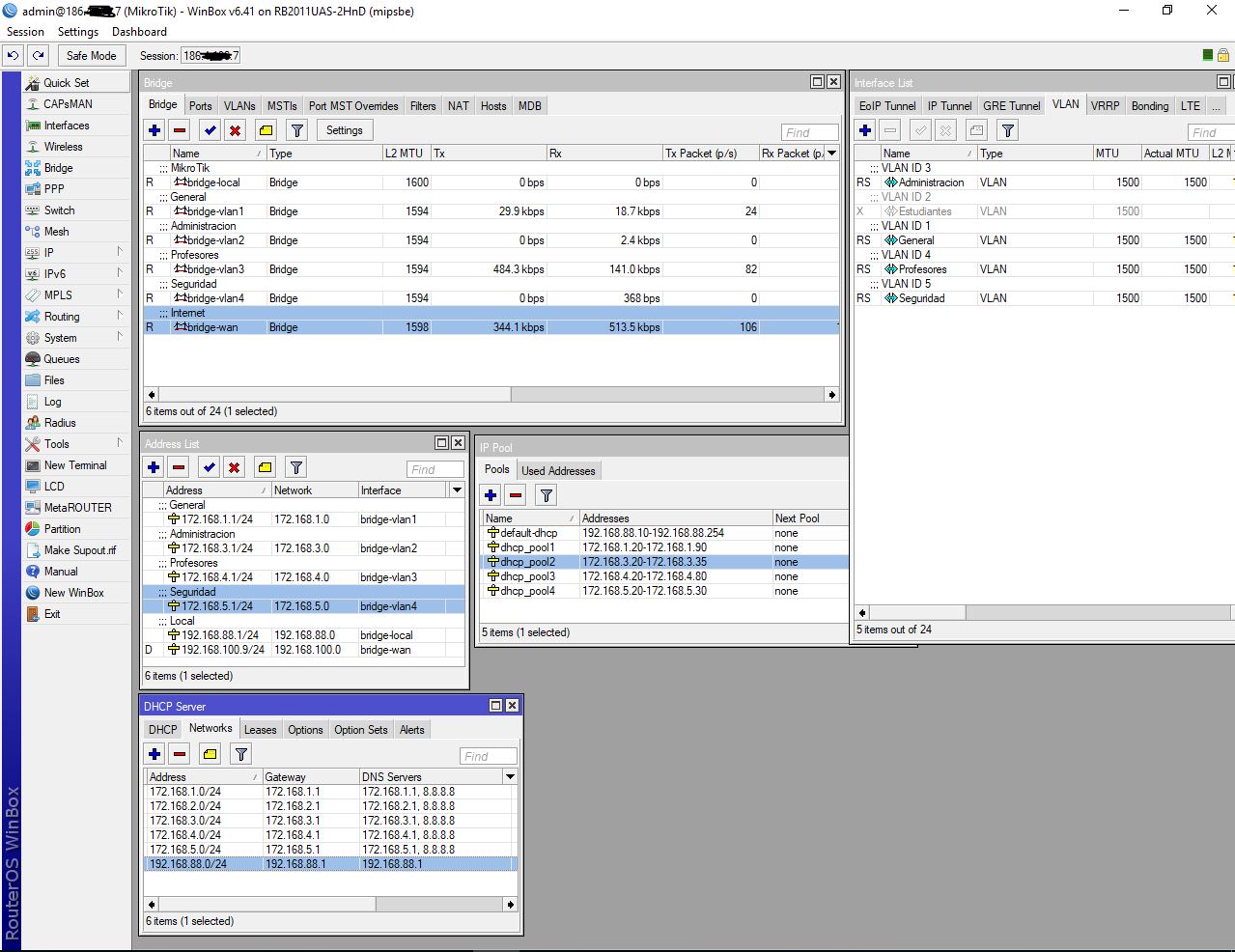This screenshot has width=1235, height=952.
Task: Open the Settings menu
Action: click(x=77, y=32)
